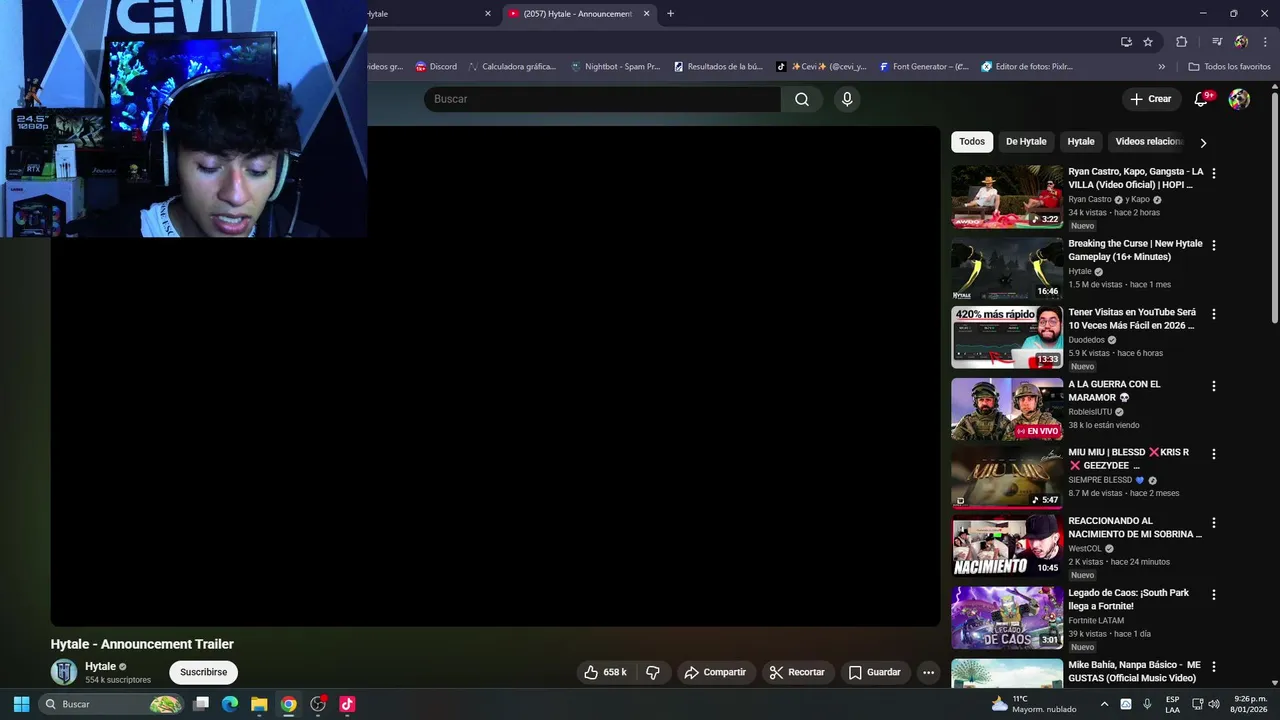The image size is (1280, 720).
Task: Like the Hytale Announcement Trailer video
Action: tap(605, 672)
